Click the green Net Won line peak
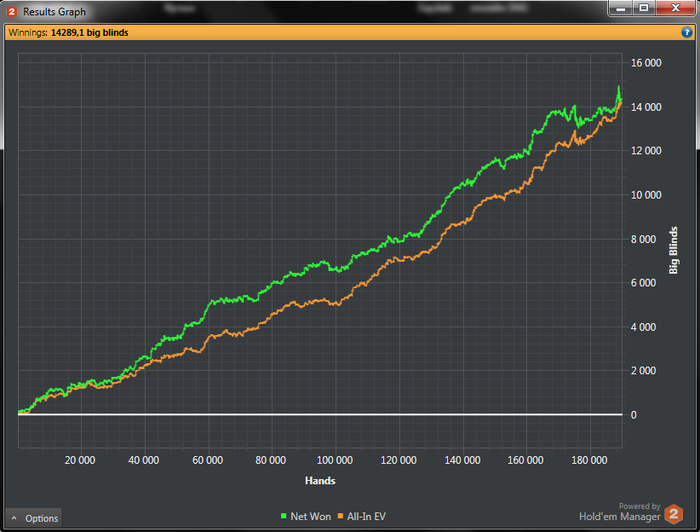700x532 pixels. [619, 88]
